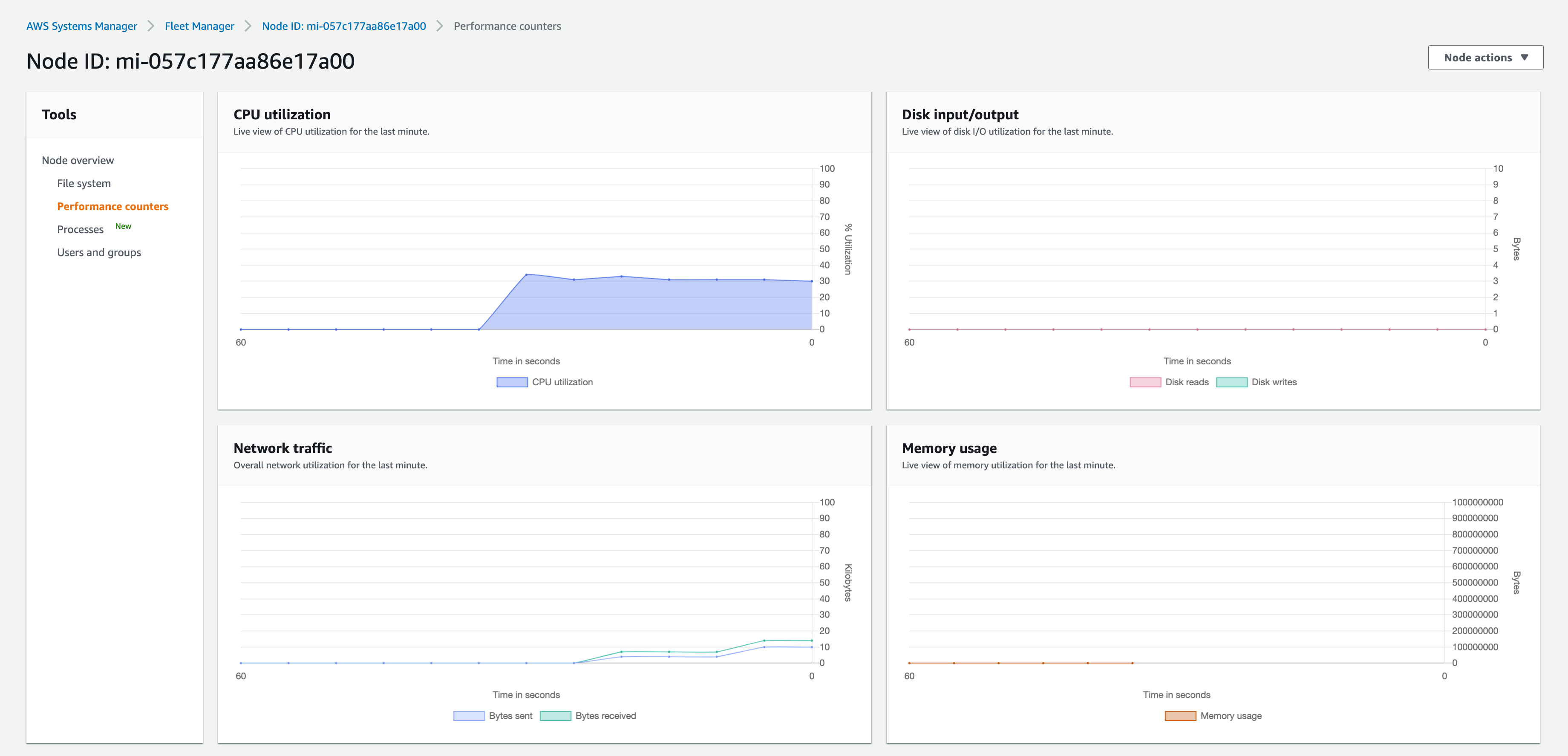Viewport: 1568px width, 756px height.
Task: Toggle Bytes sent legend swatch
Action: [469, 716]
